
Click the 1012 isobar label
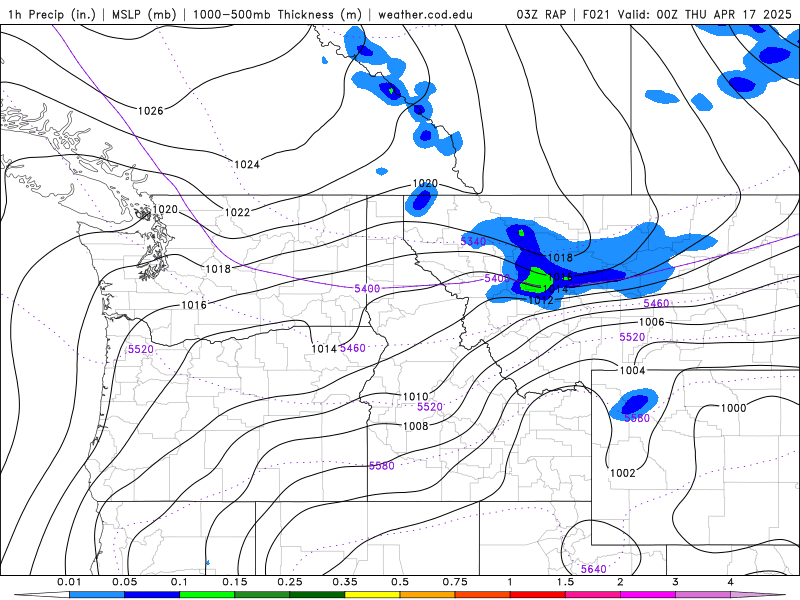coord(541,300)
